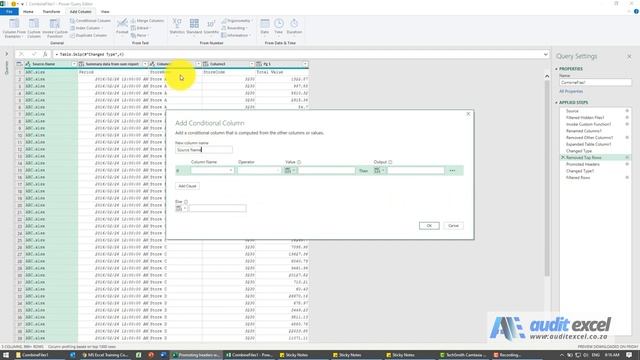Viewport: 640px width, 360px height.
Task: Collapse the PROPERTIES section
Action: (557, 69)
